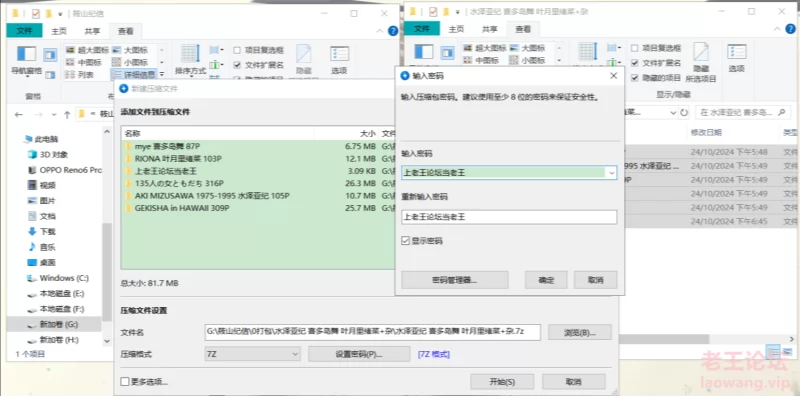
Task: Open help in the 筱山纪信 window
Action: (392, 31)
